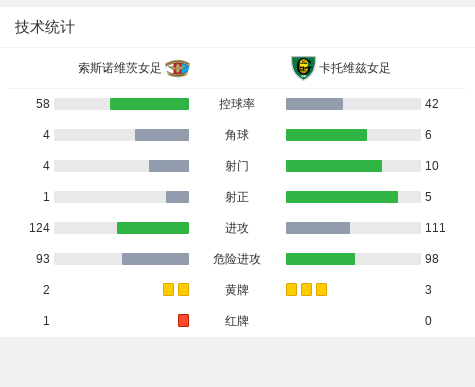The width and height of the screenshot is (475, 387).
Task: Open the 索斯诺维茨女足 team name link
Action: pos(120,68)
